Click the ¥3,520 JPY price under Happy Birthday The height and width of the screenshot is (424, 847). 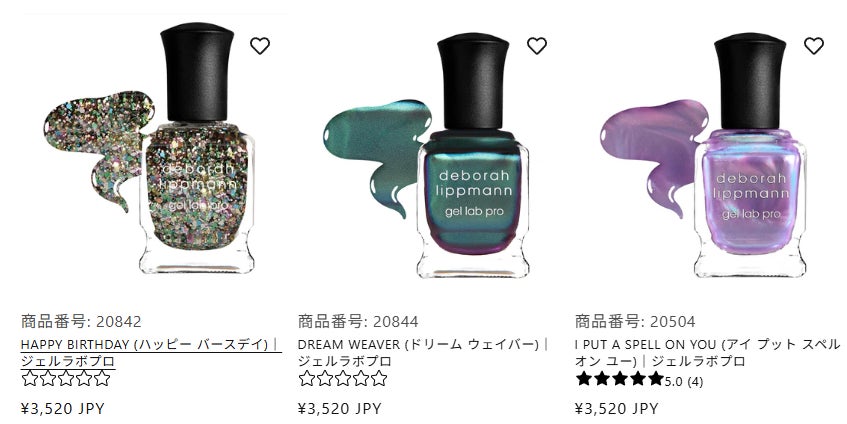pos(63,408)
